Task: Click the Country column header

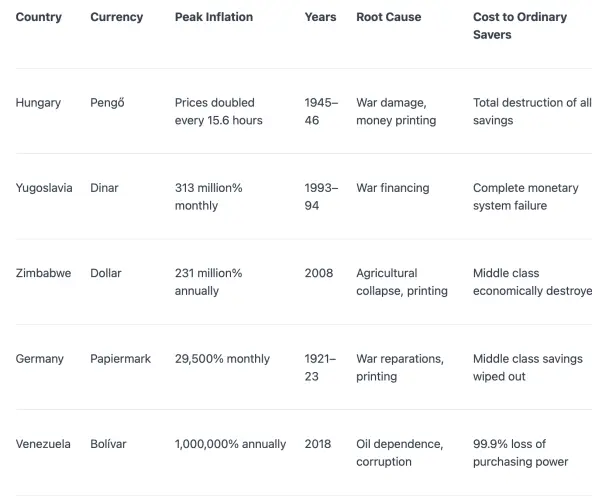Action: tap(39, 17)
